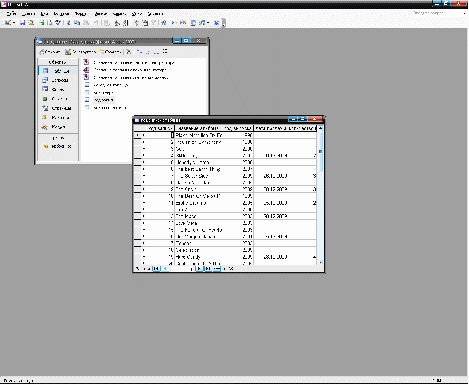This screenshot has height=385, width=469.
Task: Click the File Search icon in the toolbar
Action: pyautogui.click(x=31, y=23)
